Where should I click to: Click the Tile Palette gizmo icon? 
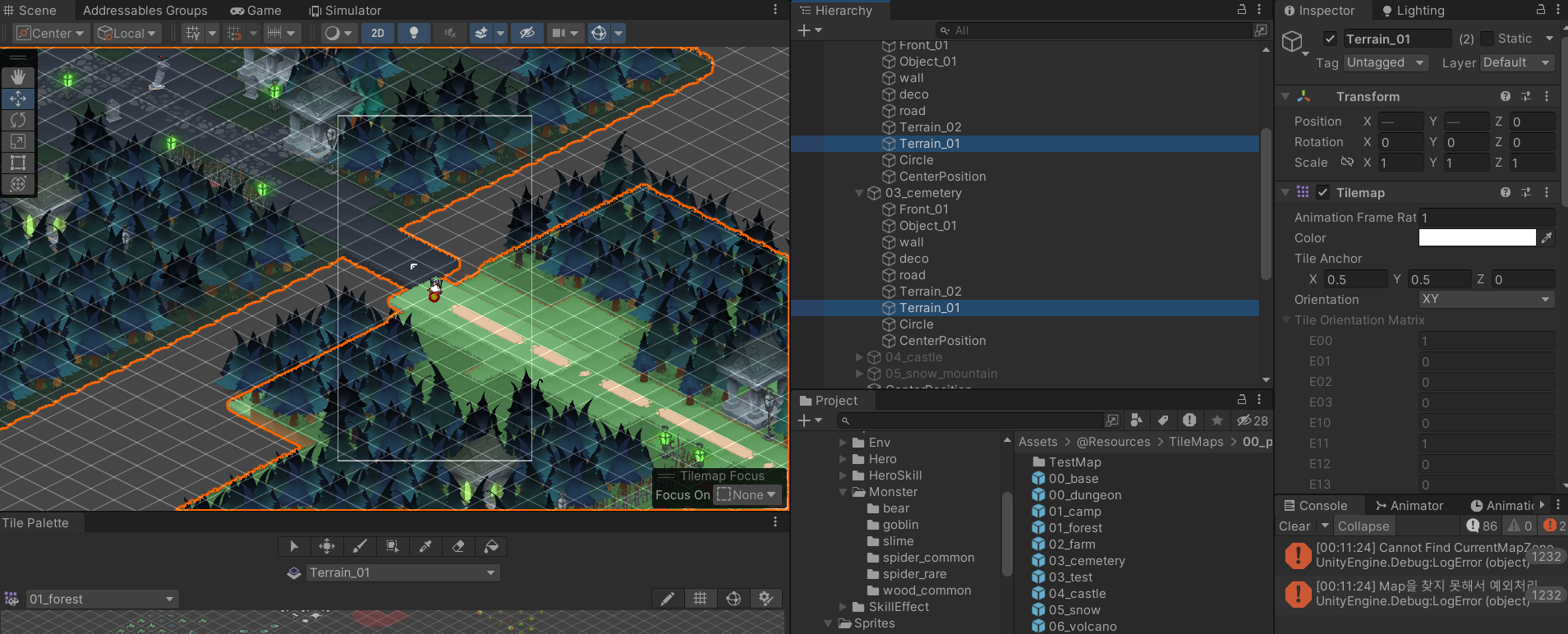tap(733, 599)
